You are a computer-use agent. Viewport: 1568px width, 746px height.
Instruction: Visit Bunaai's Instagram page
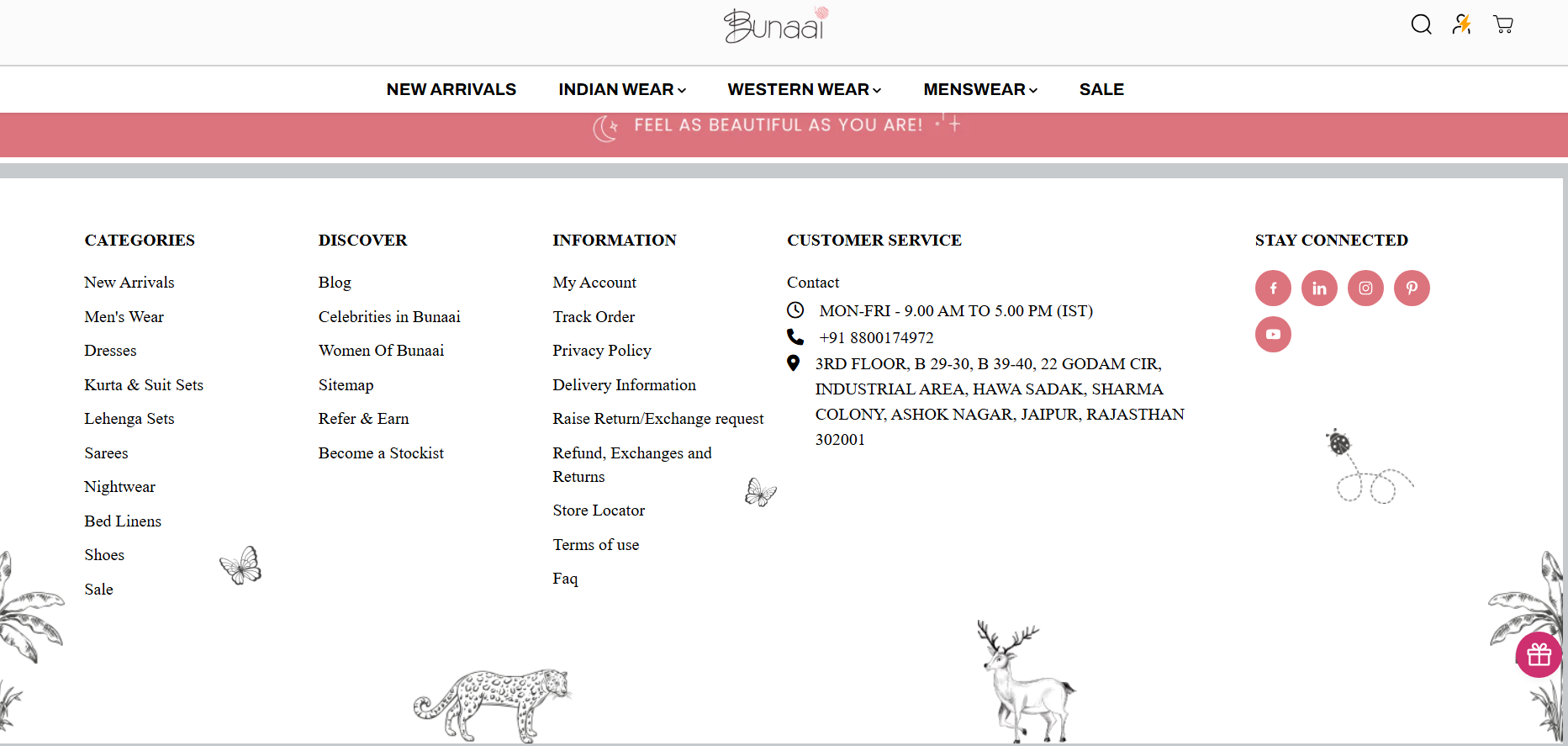pyautogui.click(x=1365, y=288)
